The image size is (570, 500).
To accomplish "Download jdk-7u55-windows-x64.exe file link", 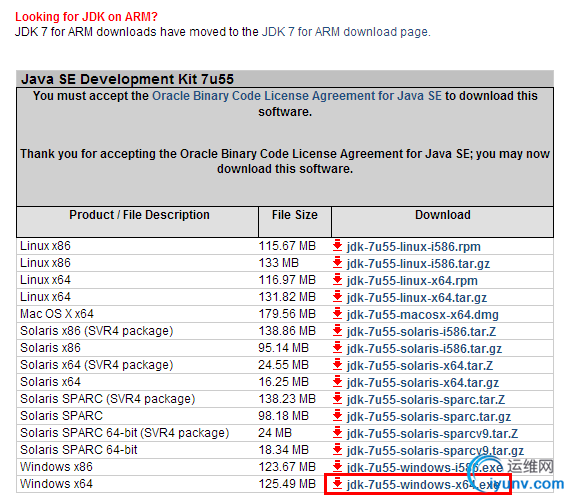I will (422, 485).
